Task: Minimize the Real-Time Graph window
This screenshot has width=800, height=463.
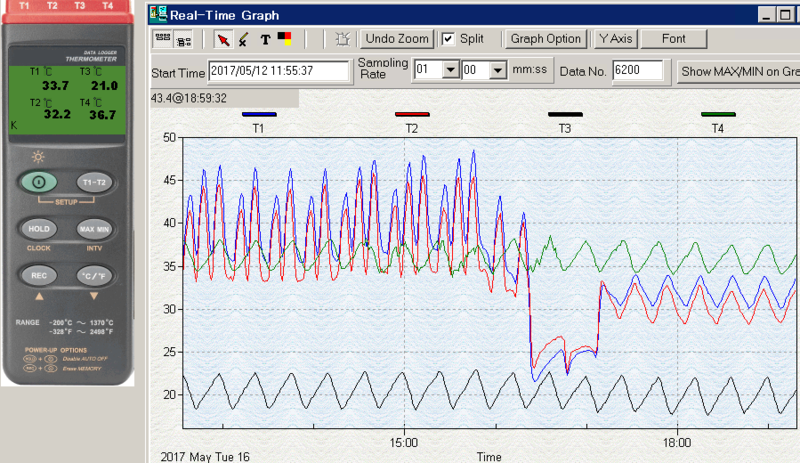Action: point(766,14)
